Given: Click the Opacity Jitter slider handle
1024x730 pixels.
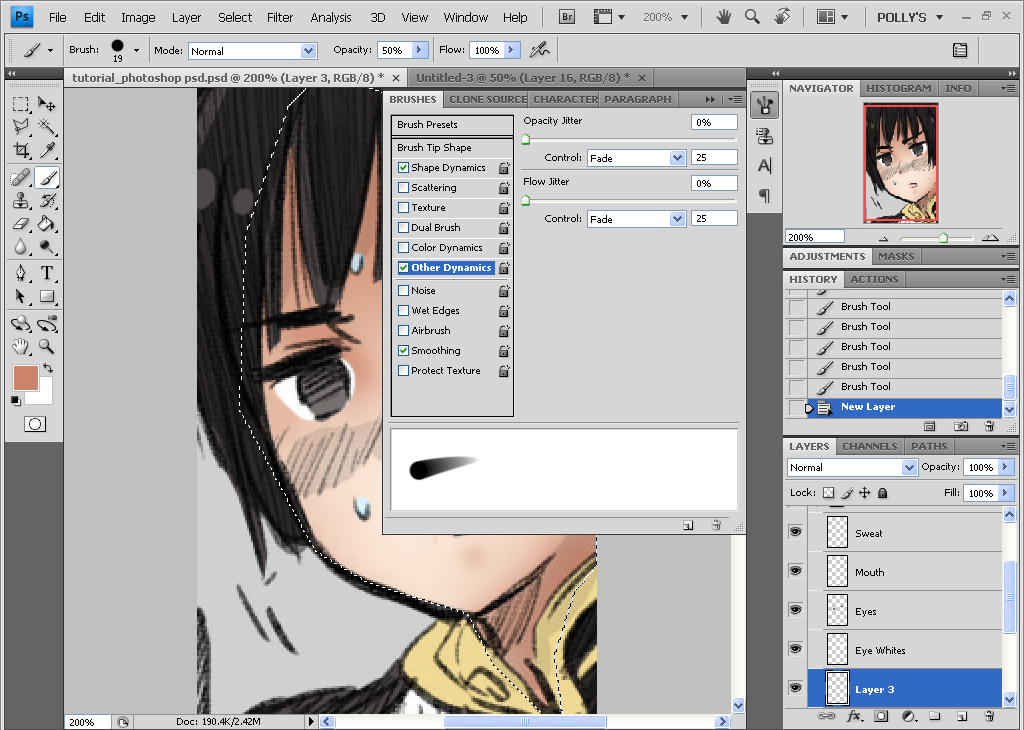Looking at the screenshot, I should 526,139.
